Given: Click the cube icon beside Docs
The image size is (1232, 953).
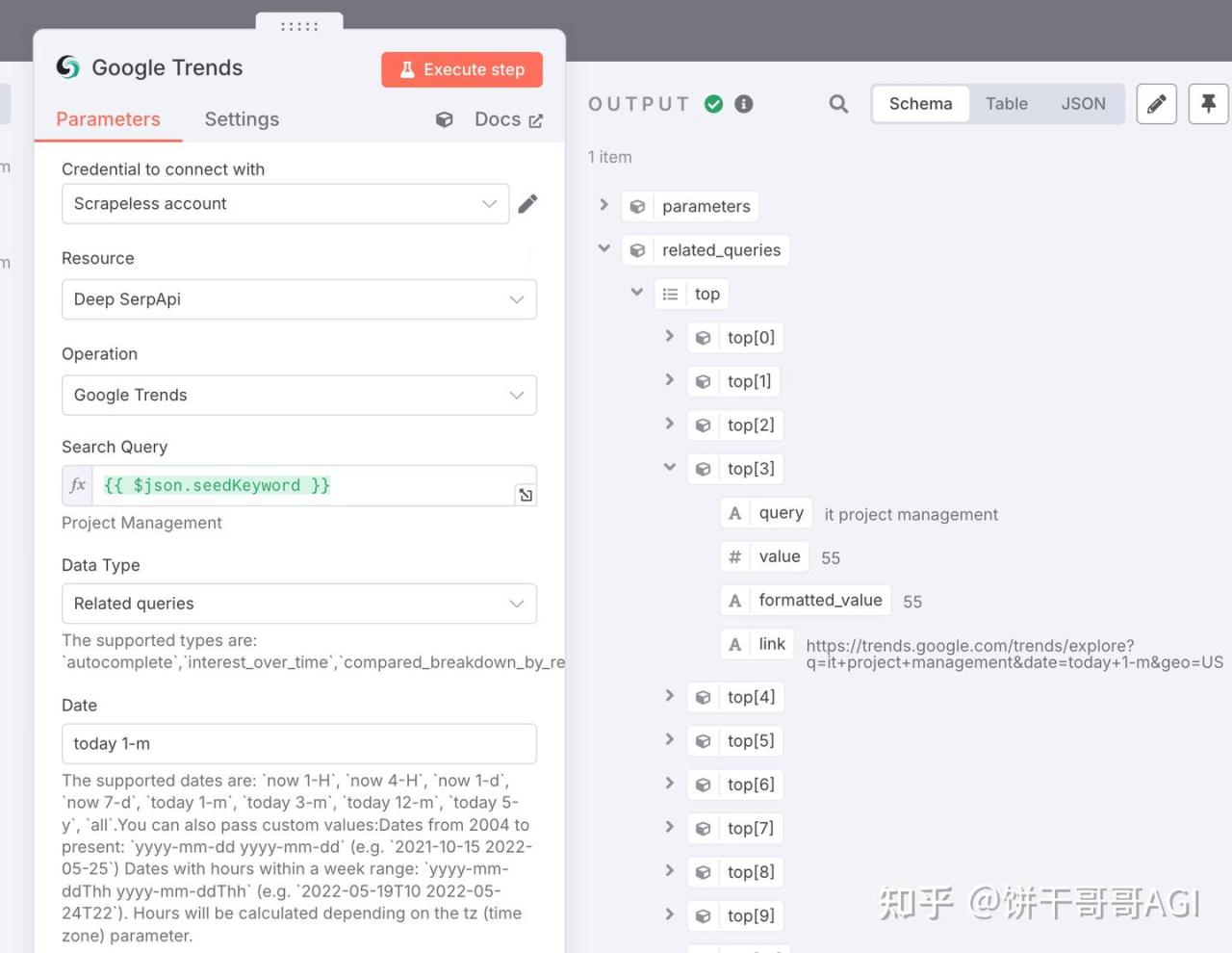Looking at the screenshot, I should pos(444,119).
